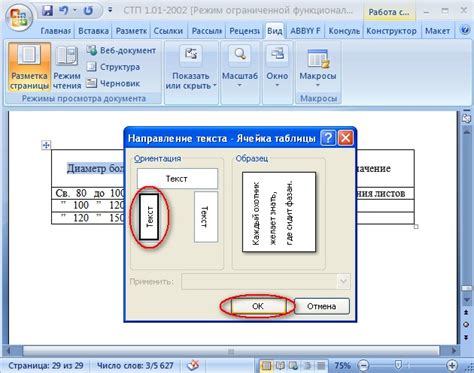Cancel with the Отмена button

click(x=321, y=306)
